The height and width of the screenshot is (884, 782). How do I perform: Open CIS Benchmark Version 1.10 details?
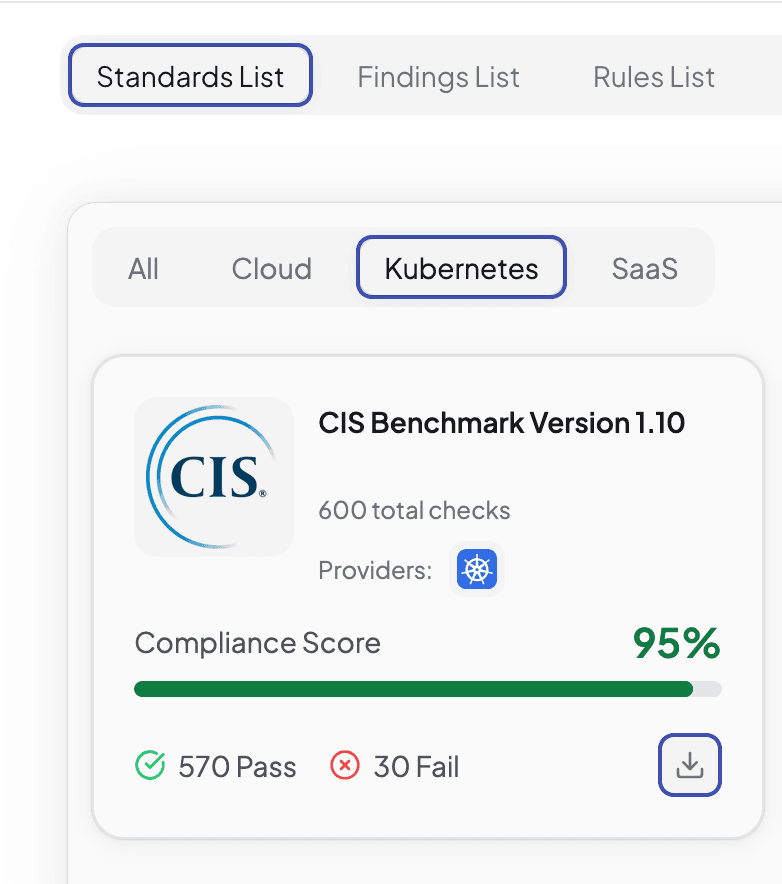502,423
